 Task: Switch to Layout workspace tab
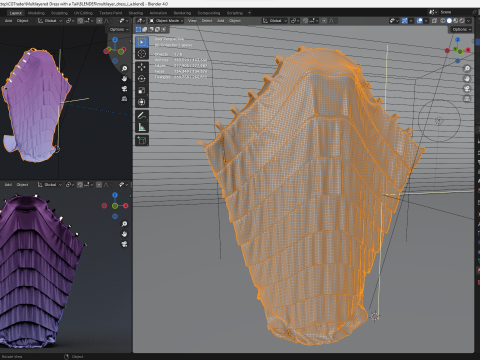point(16,13)
